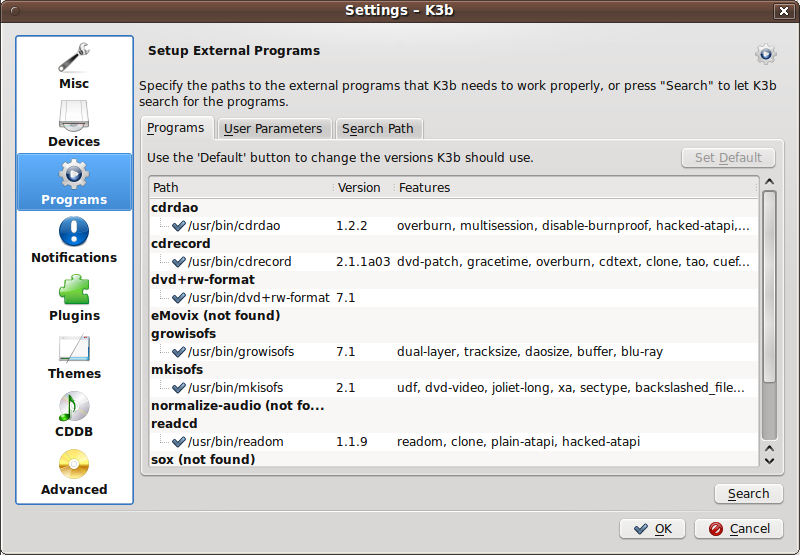
Task: Select the CDDB settings icon
Action: (x=74, y=414)
